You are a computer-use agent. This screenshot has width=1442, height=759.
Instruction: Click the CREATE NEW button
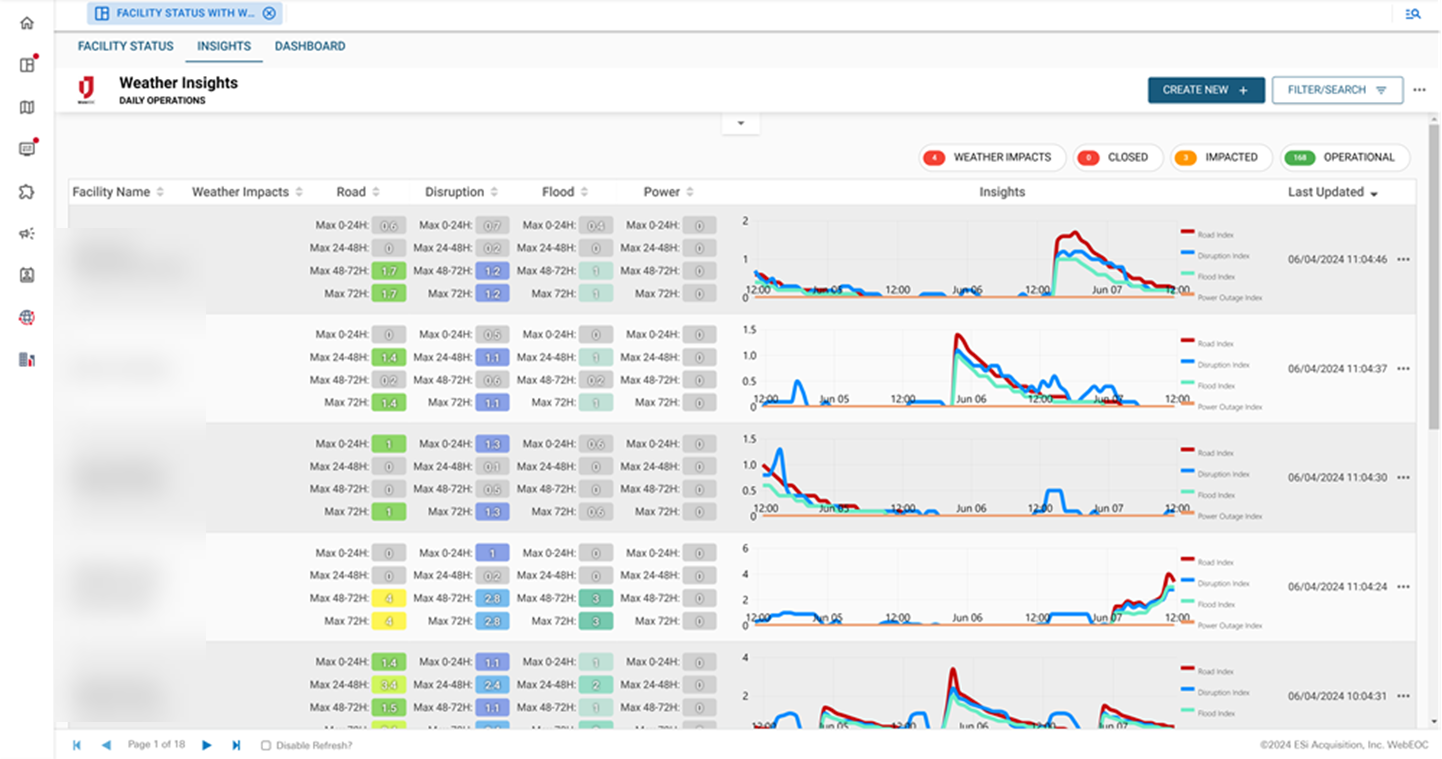point(1205,89)
